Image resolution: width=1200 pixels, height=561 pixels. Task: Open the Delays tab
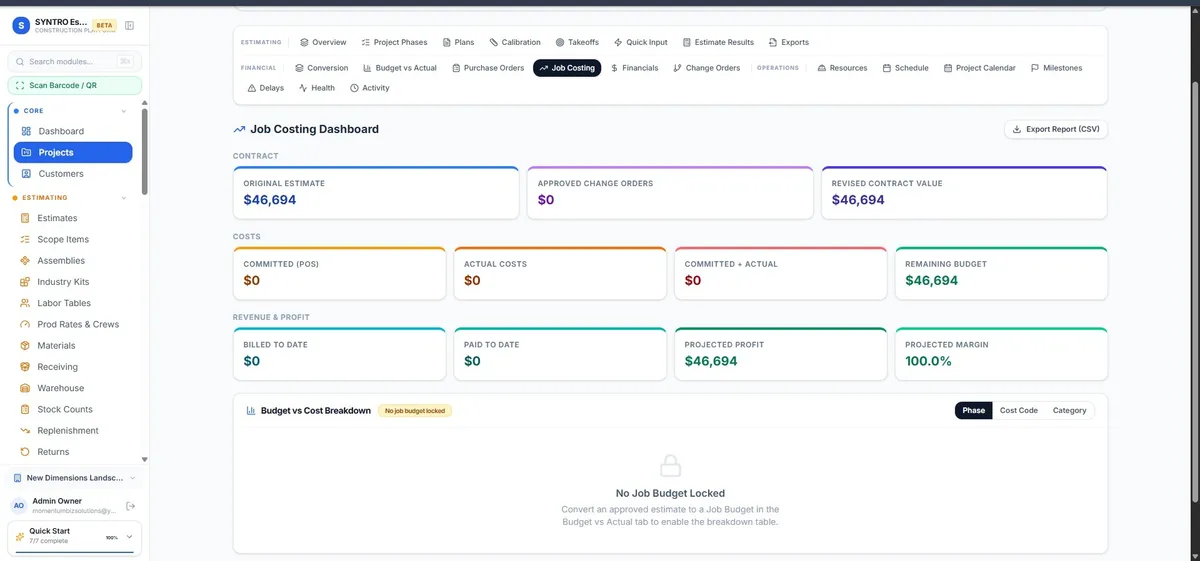[266, 88]
